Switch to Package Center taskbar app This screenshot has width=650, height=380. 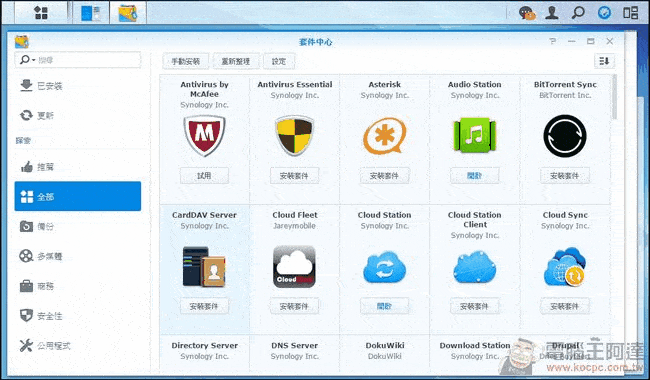click(128, 13)
